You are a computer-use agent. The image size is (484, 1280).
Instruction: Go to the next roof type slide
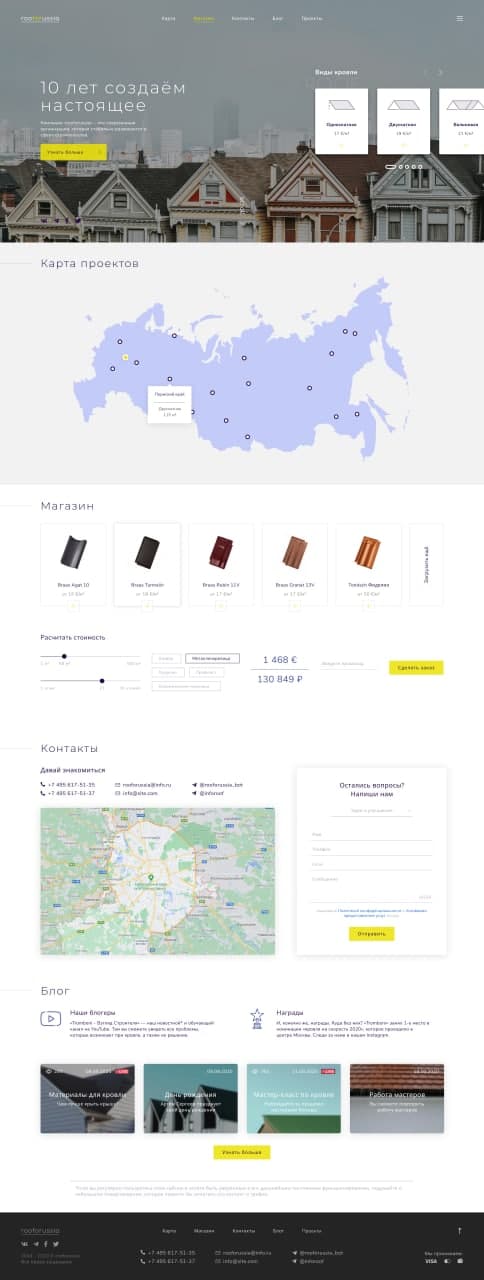coord(440,72)
